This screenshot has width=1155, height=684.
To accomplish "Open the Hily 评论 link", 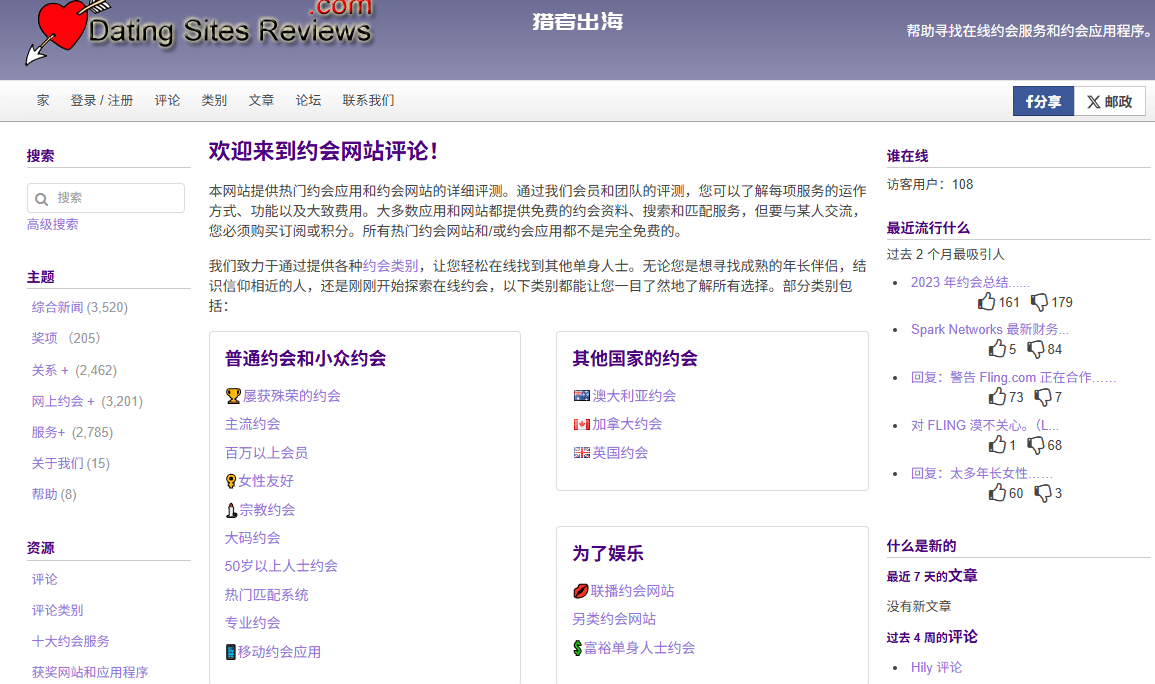I will point(936,667).
